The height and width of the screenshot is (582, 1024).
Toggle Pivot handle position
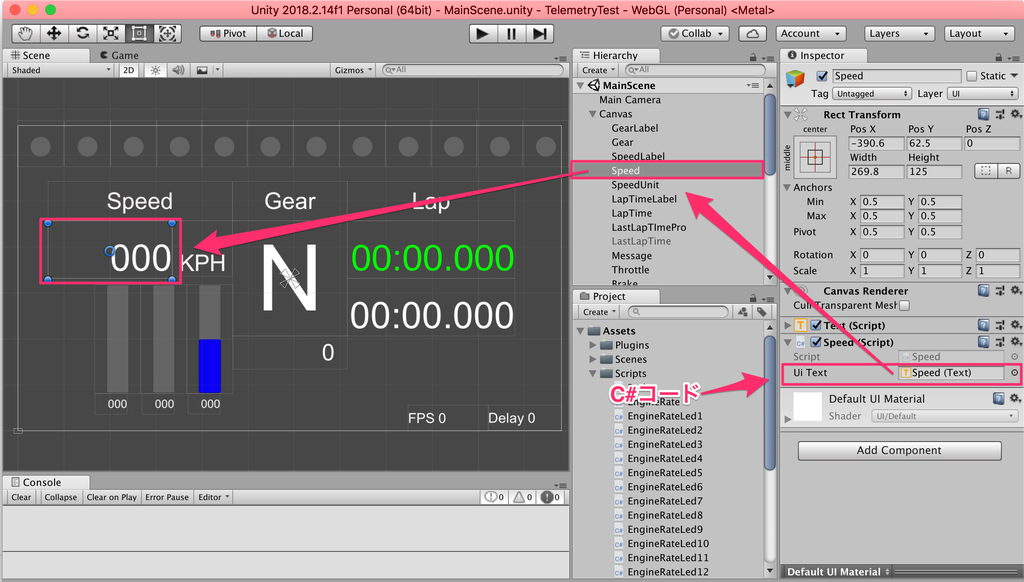click(x=228, y=33)
